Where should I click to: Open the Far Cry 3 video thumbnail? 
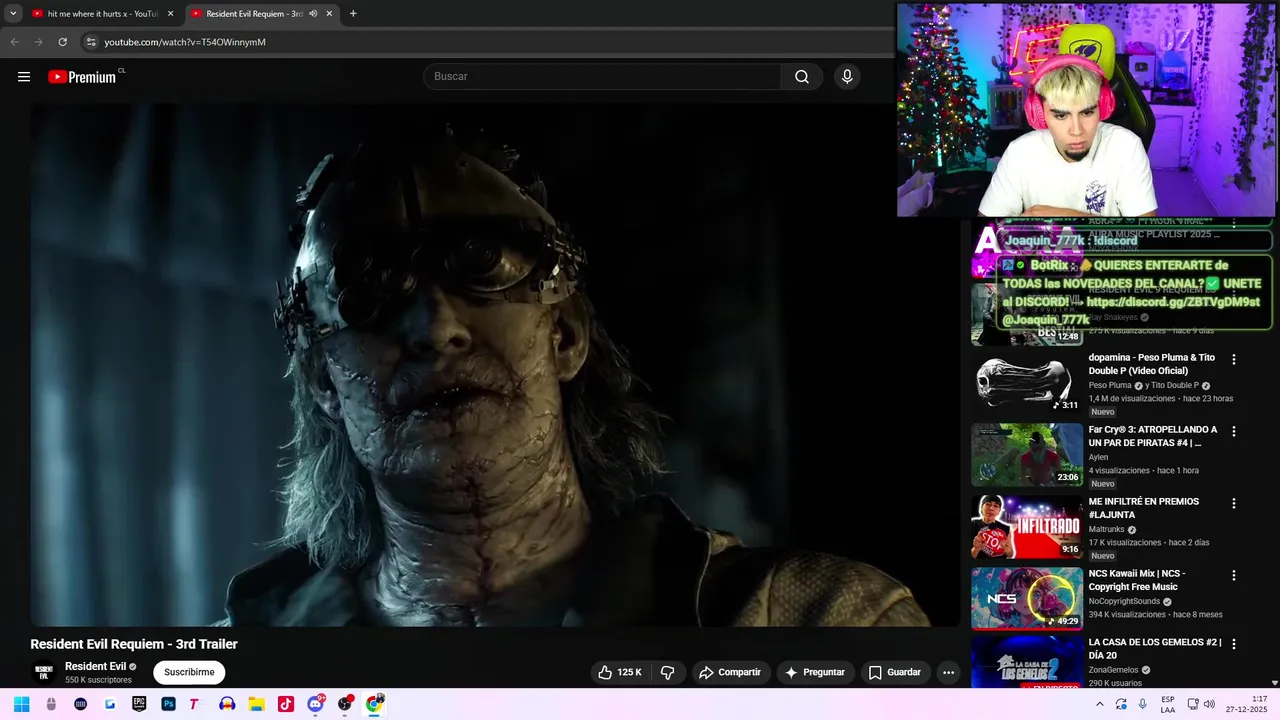pyautogui.click(x=1027, y=454)
